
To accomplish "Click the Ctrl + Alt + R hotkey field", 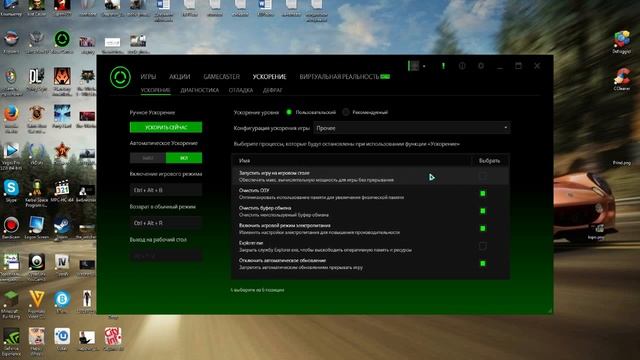I will pyautogui.click(x=166, y=223).
